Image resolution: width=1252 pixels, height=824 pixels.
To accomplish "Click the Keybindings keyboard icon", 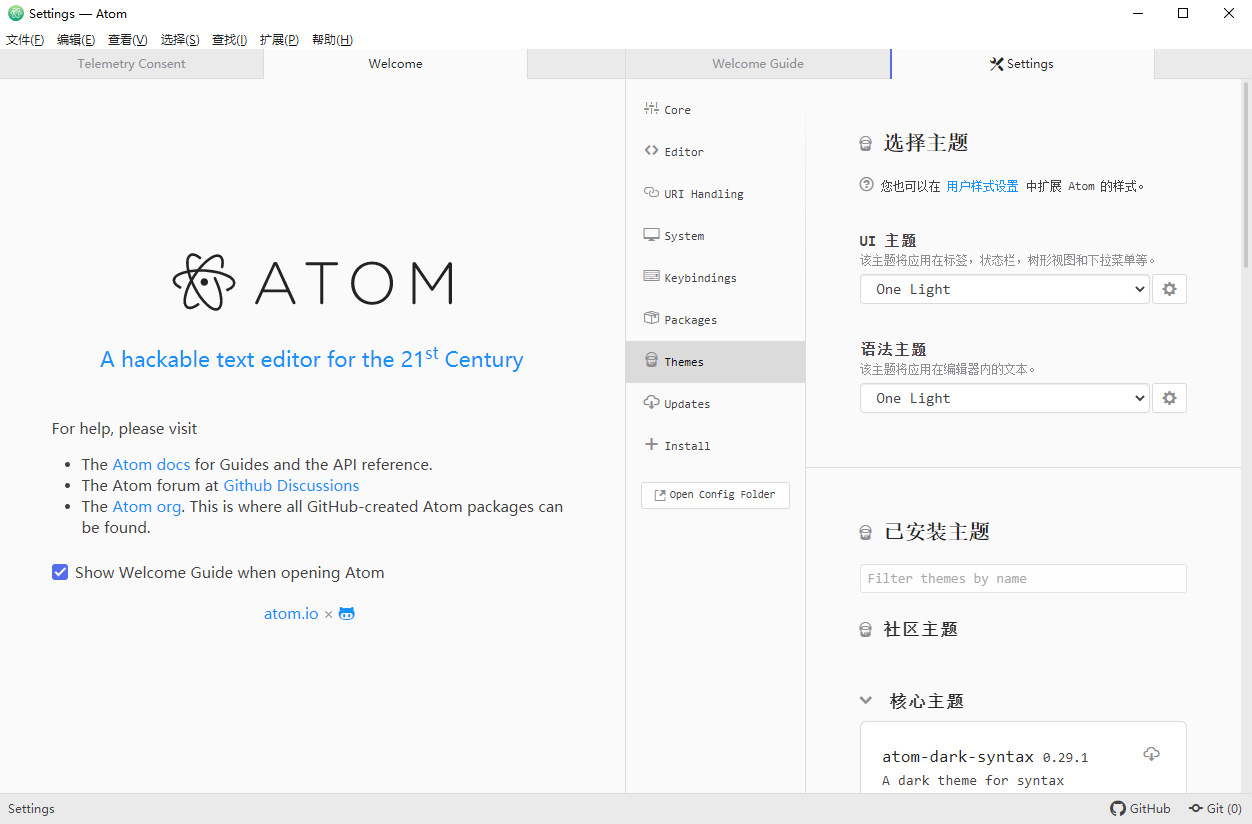I will [651, 277].
